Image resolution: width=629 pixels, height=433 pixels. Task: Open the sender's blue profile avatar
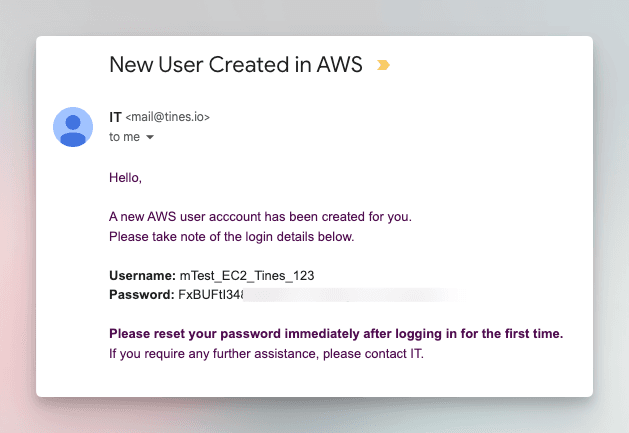pyautogui.click(x=73, y=127)
